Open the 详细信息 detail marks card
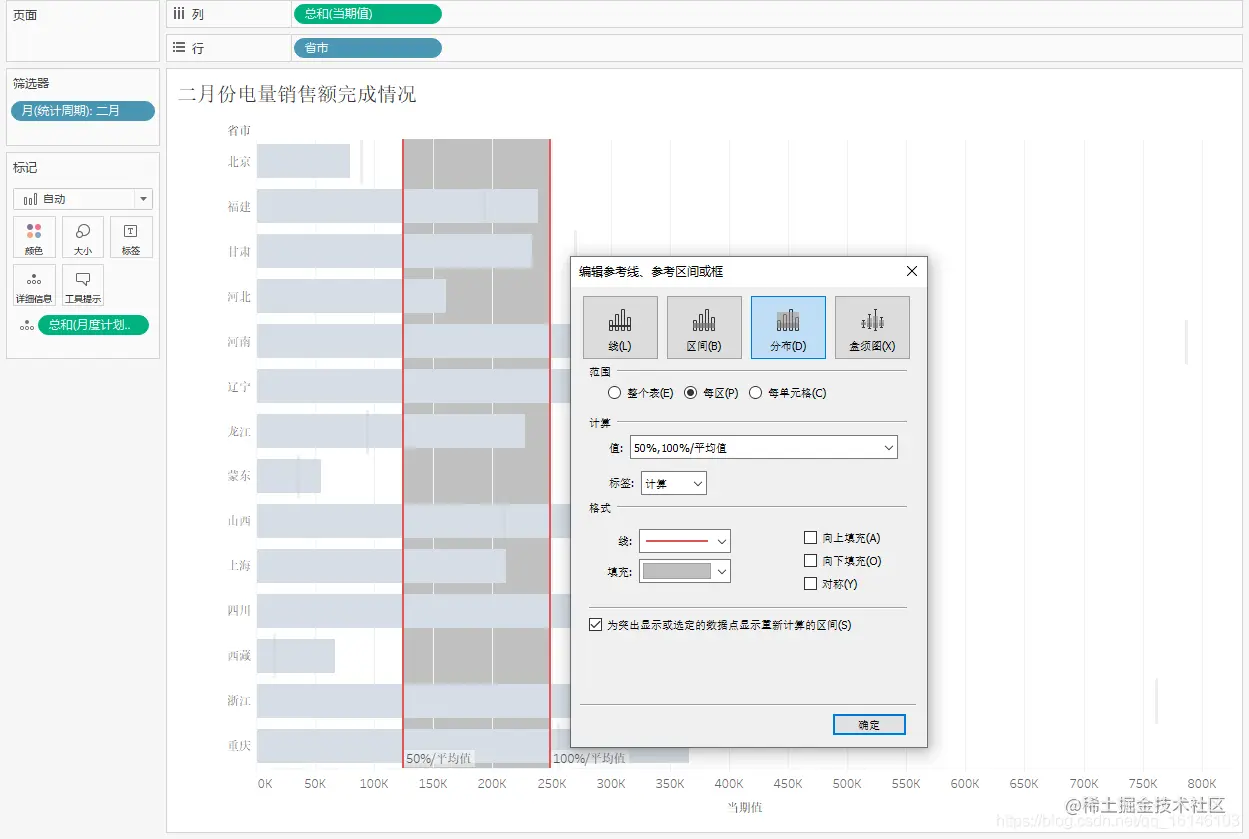The image size is (1249, 839). pyautogui.click(x=34, y=286)
